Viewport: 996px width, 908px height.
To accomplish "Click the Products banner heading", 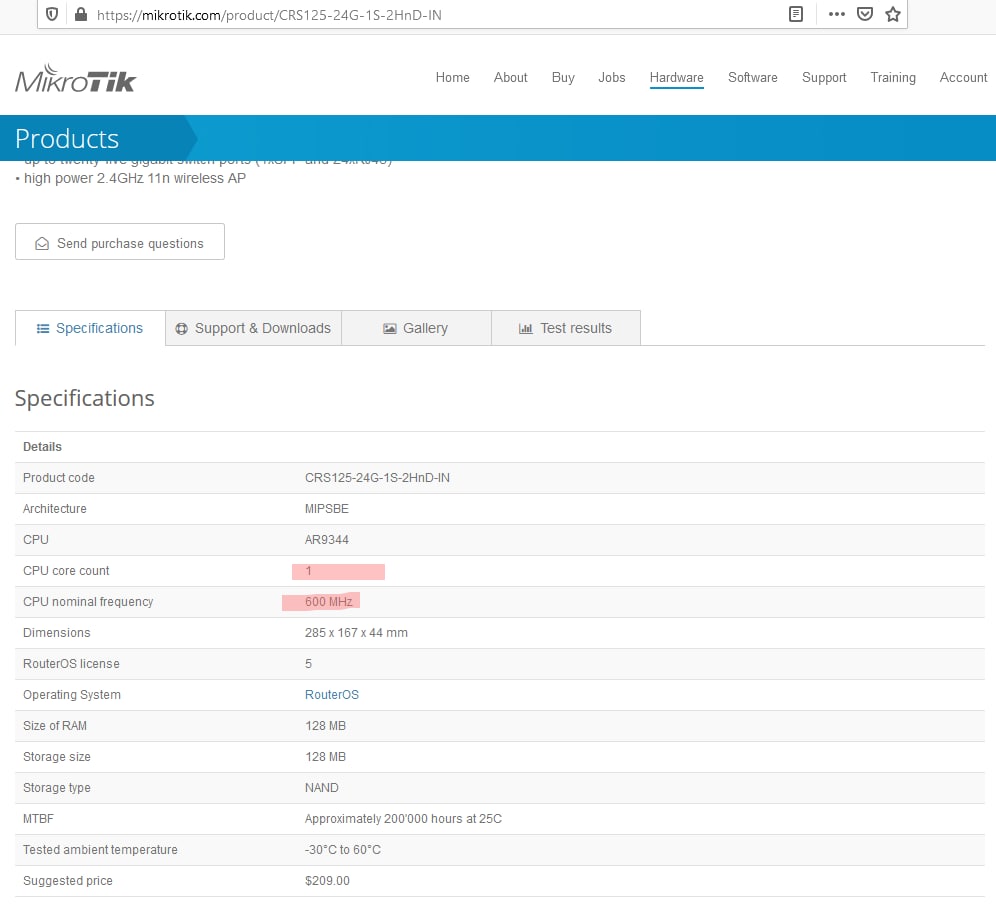I will (67, 139).
